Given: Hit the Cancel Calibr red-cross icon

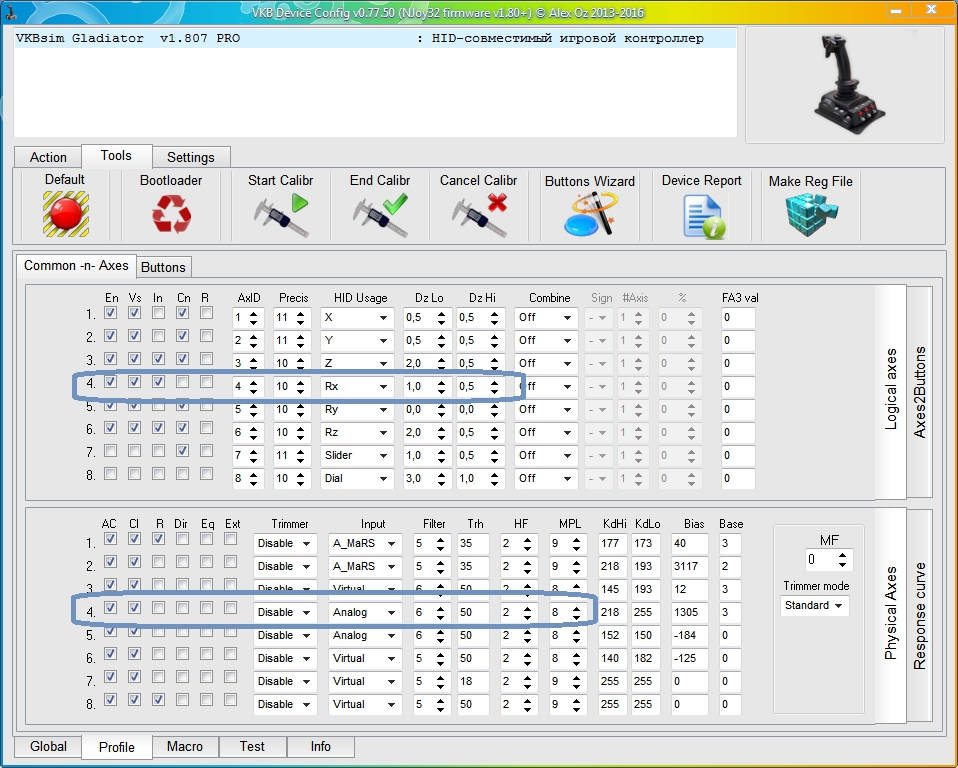Looking at the screenshot, I should point(478,214).
